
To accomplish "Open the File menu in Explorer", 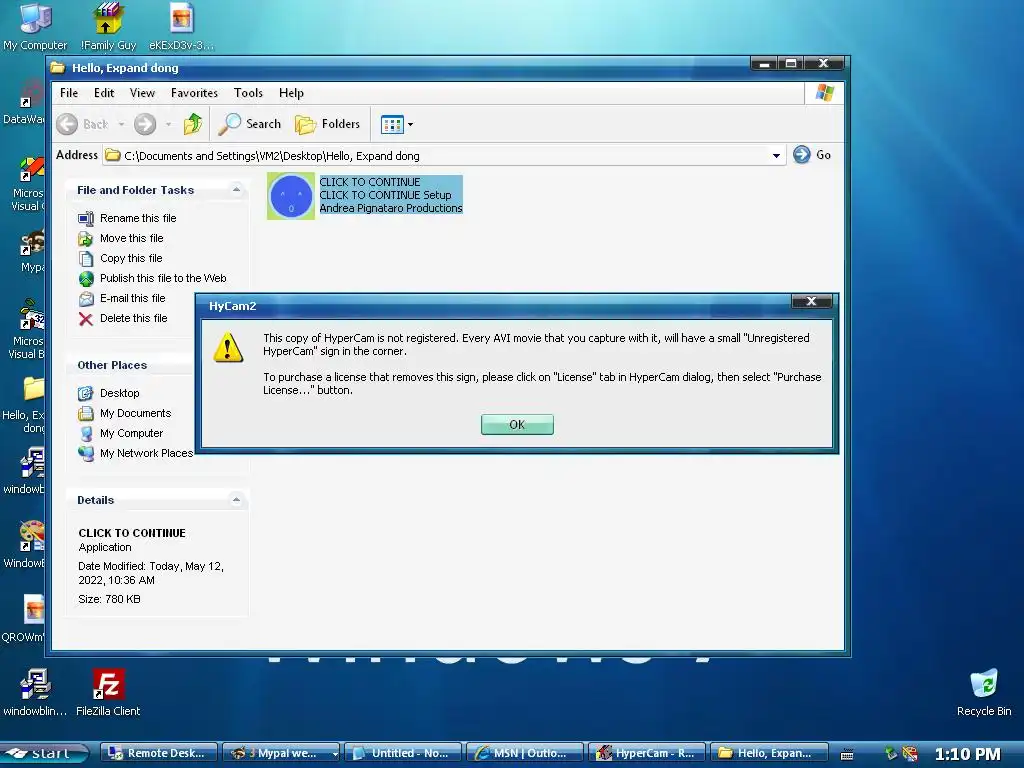I will (x=69, y=93).
